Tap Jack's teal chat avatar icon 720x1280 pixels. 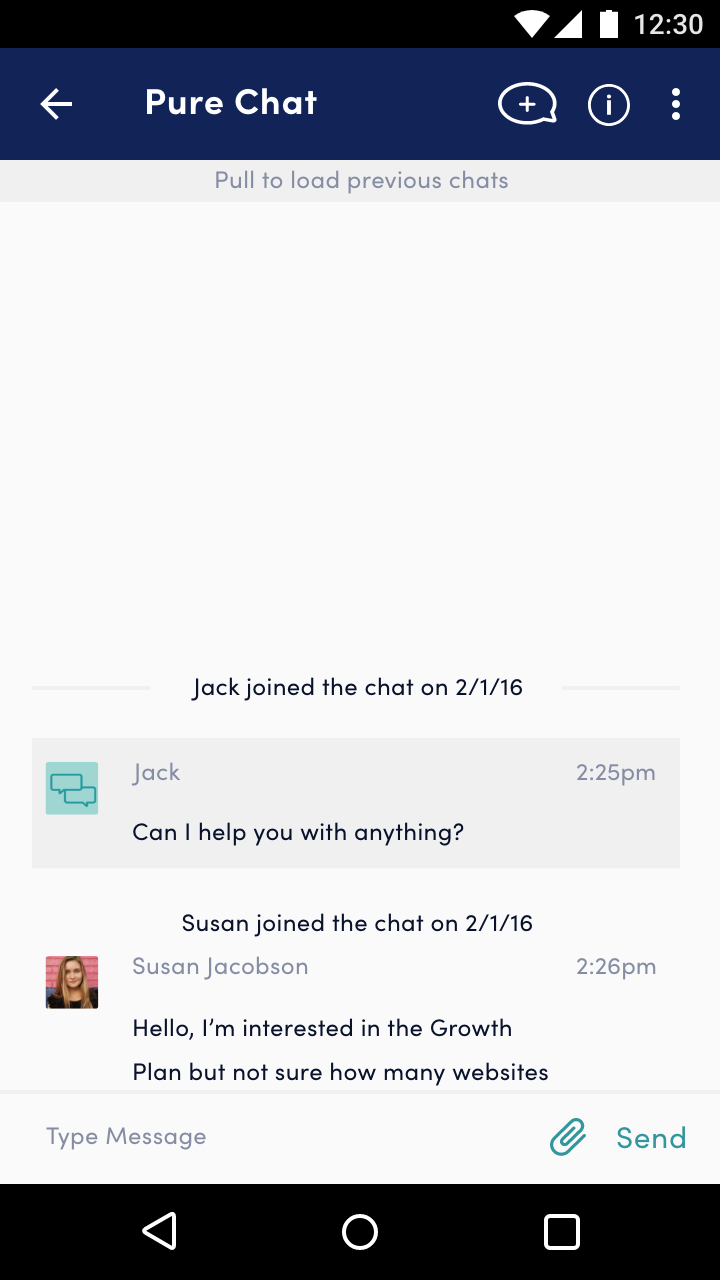(72, 788)
